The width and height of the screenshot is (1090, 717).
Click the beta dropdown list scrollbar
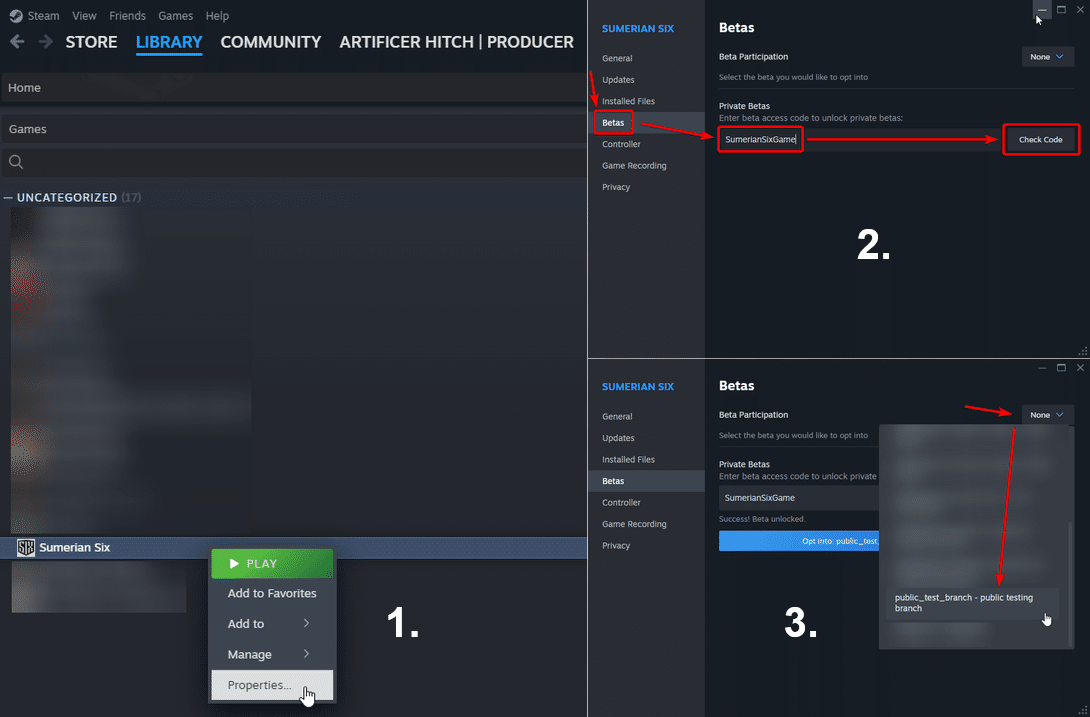[x=1070, y=584]
